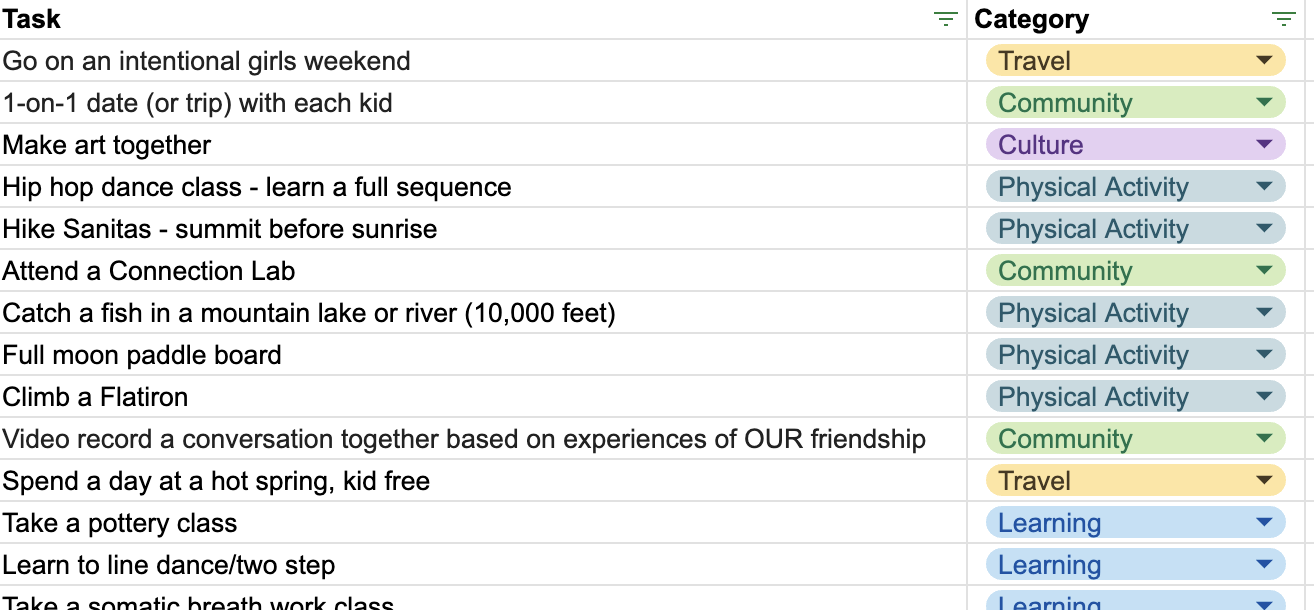Select the 'Make art together' cell
Image resolution: width=1314 pixels, height=610 pixels.
coord(483,145)
